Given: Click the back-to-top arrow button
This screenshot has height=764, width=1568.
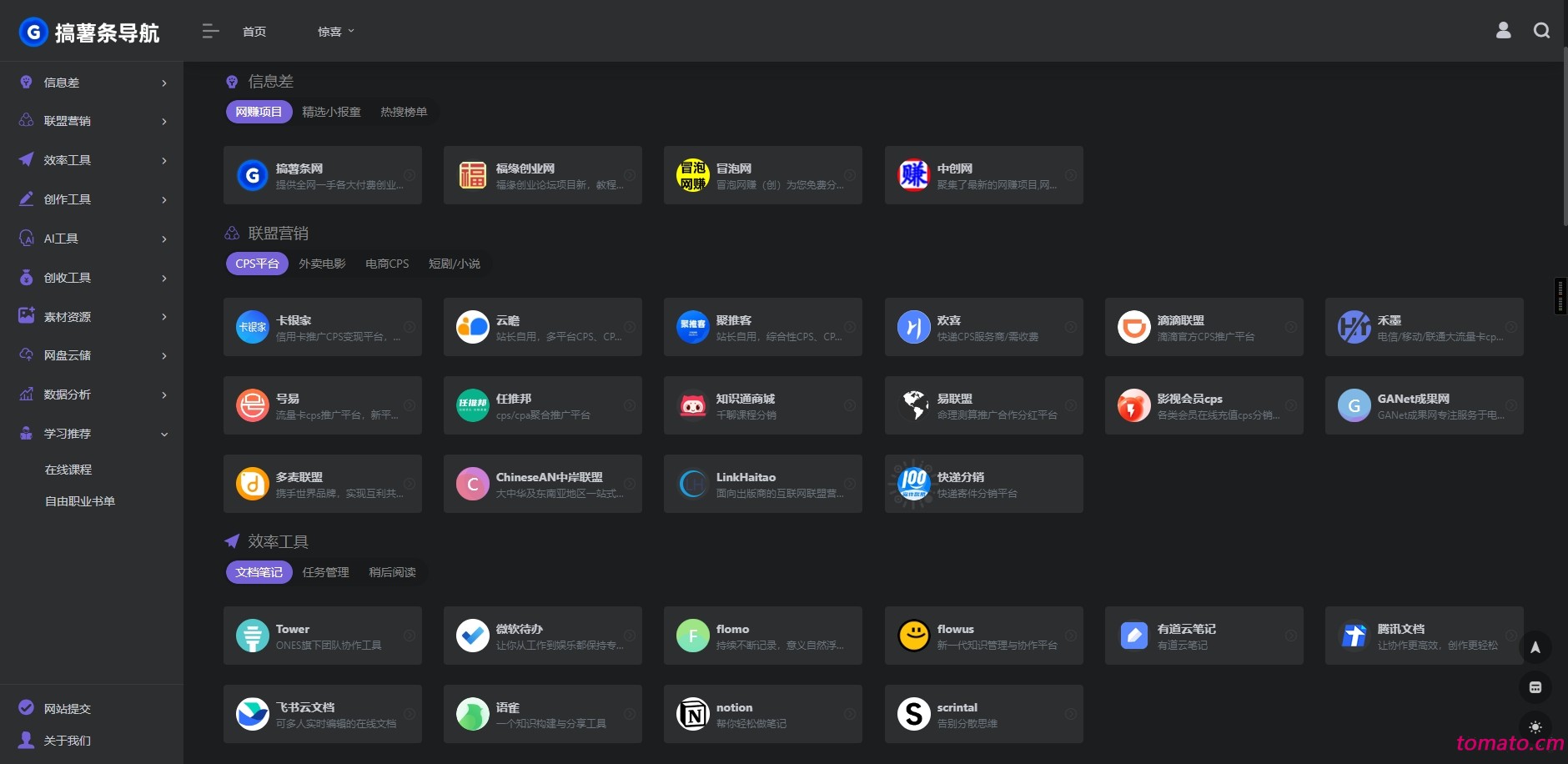Looking at the screenshot, I should pyautogui.click(x=1535, y=648).
